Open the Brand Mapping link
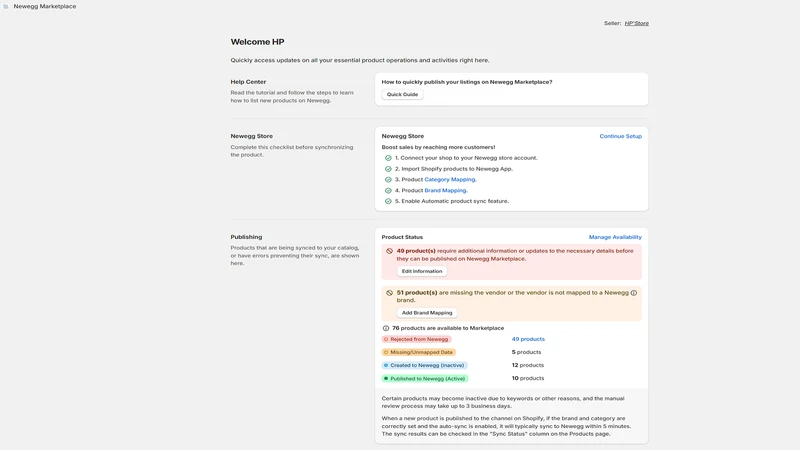The width and height of the screenshot is (800, 450). [x=446, y=190]
